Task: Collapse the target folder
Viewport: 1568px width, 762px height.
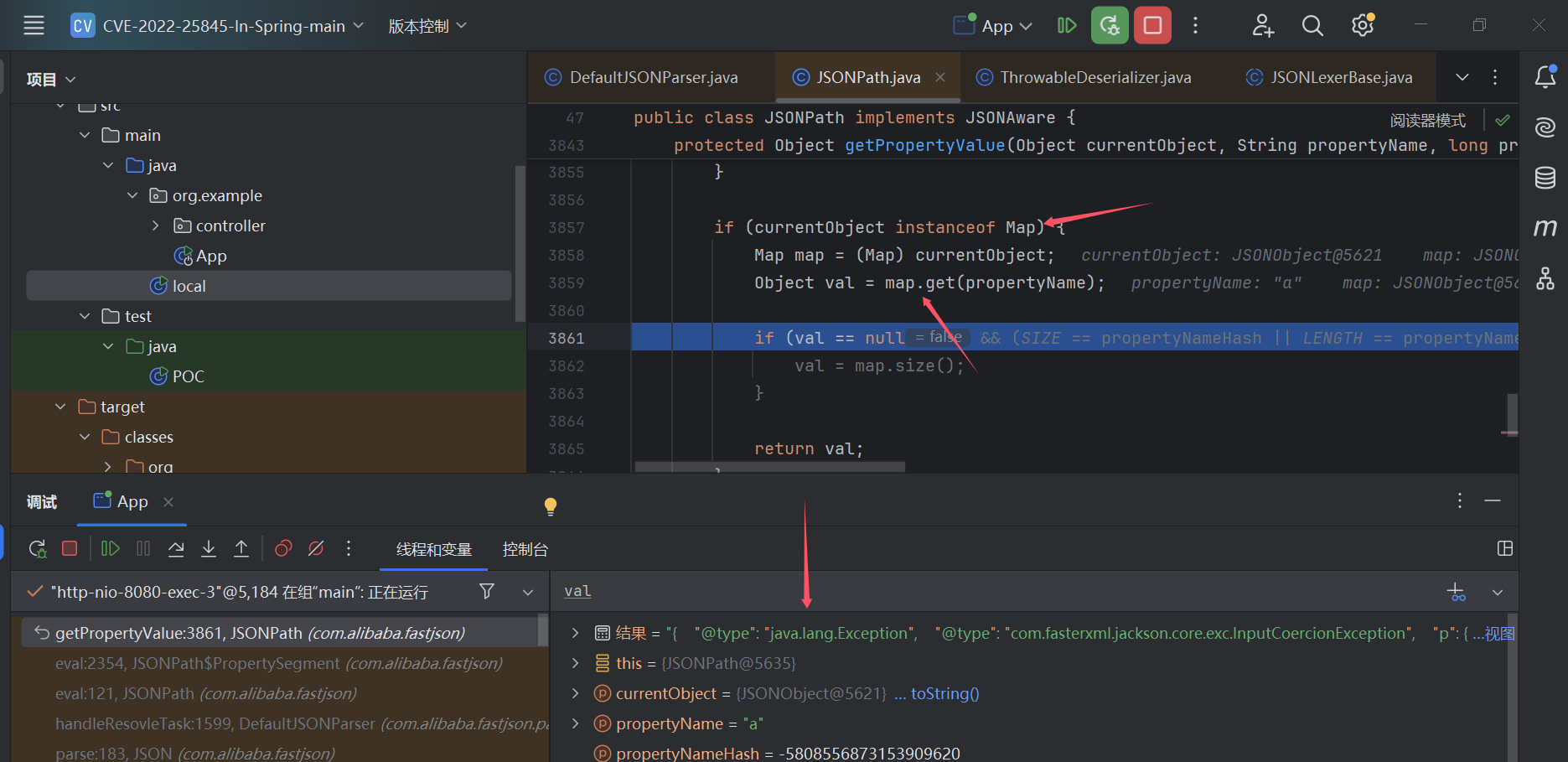Action: click(60, 407)
